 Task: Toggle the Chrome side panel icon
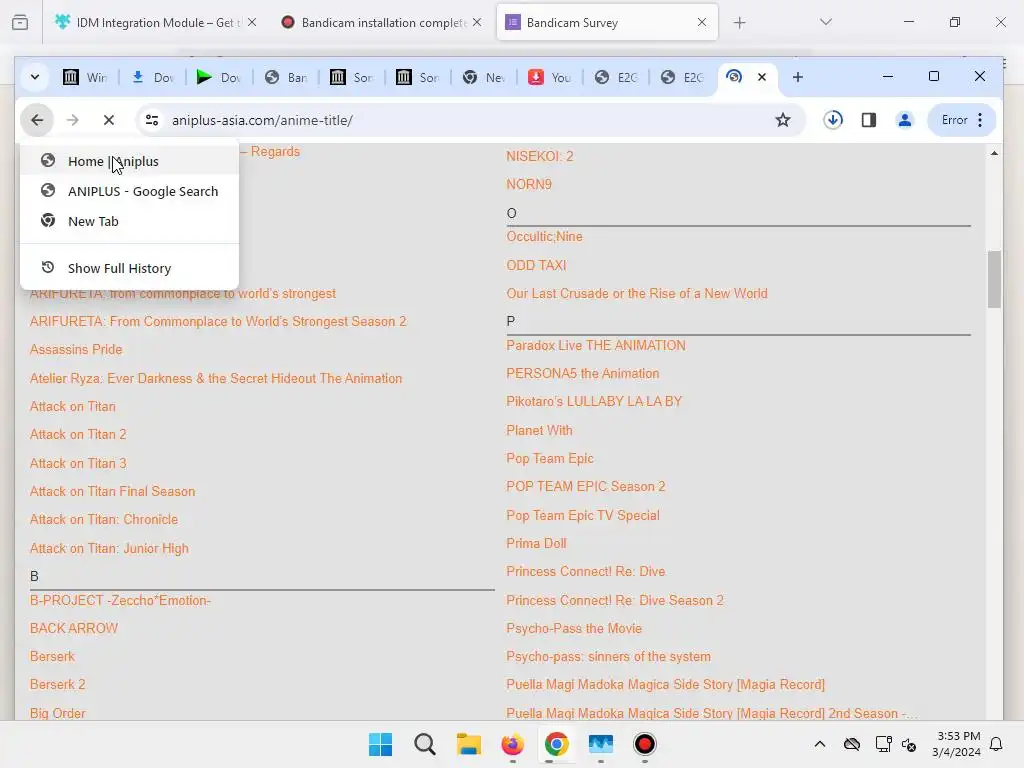(x=869, y=120)
